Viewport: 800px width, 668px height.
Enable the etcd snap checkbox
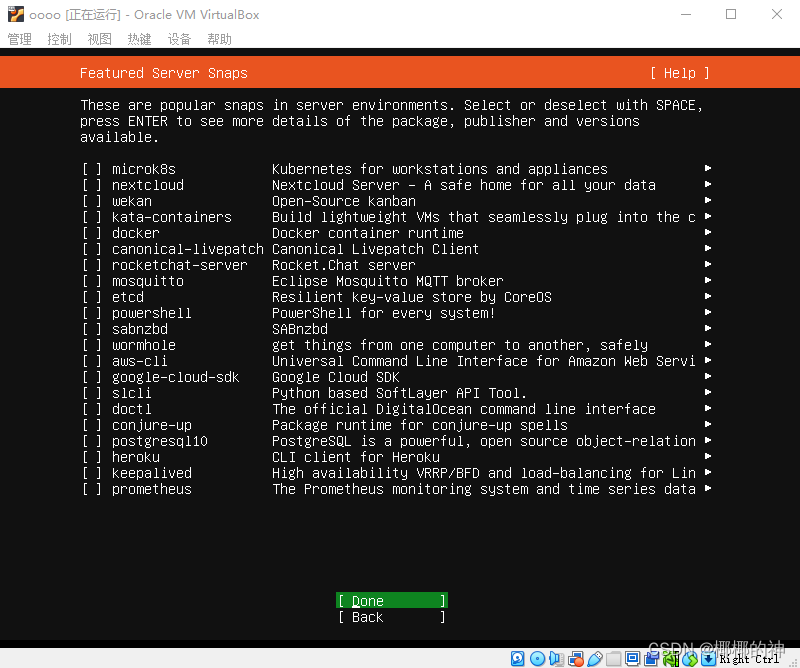tap(92, 297)
